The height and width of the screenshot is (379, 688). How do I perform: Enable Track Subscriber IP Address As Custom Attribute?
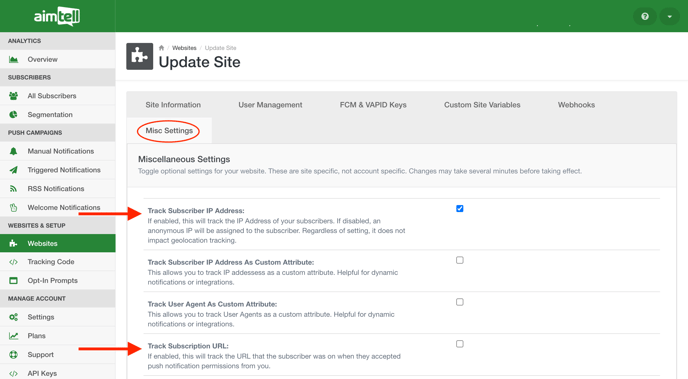point(459,260)
